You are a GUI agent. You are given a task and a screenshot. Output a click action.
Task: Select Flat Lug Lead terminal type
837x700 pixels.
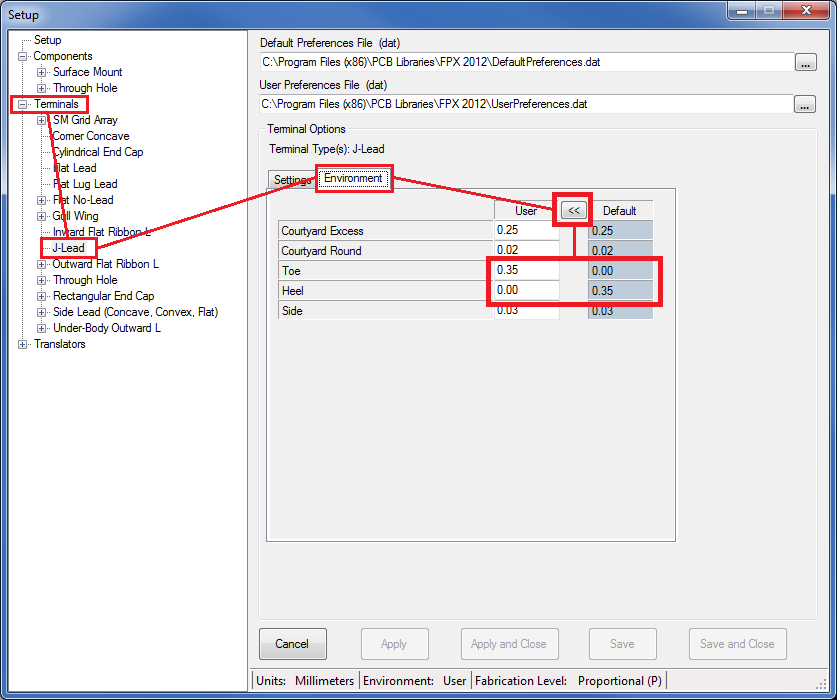click(x=85, y=184)
